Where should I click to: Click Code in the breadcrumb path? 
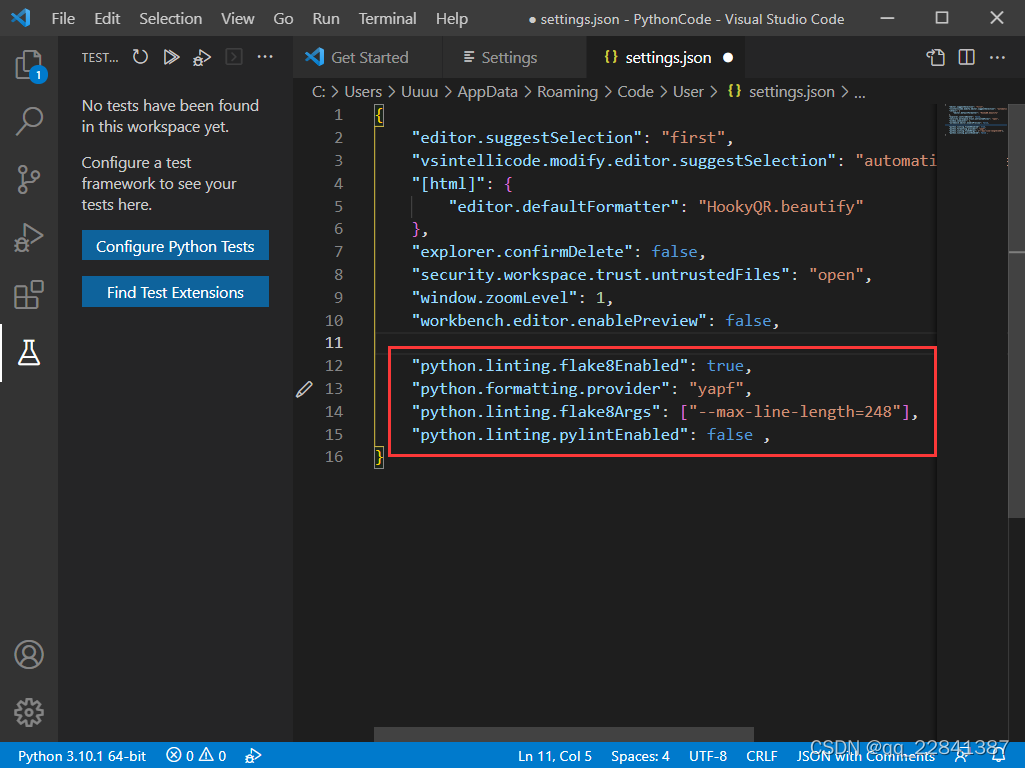[635, 92]
